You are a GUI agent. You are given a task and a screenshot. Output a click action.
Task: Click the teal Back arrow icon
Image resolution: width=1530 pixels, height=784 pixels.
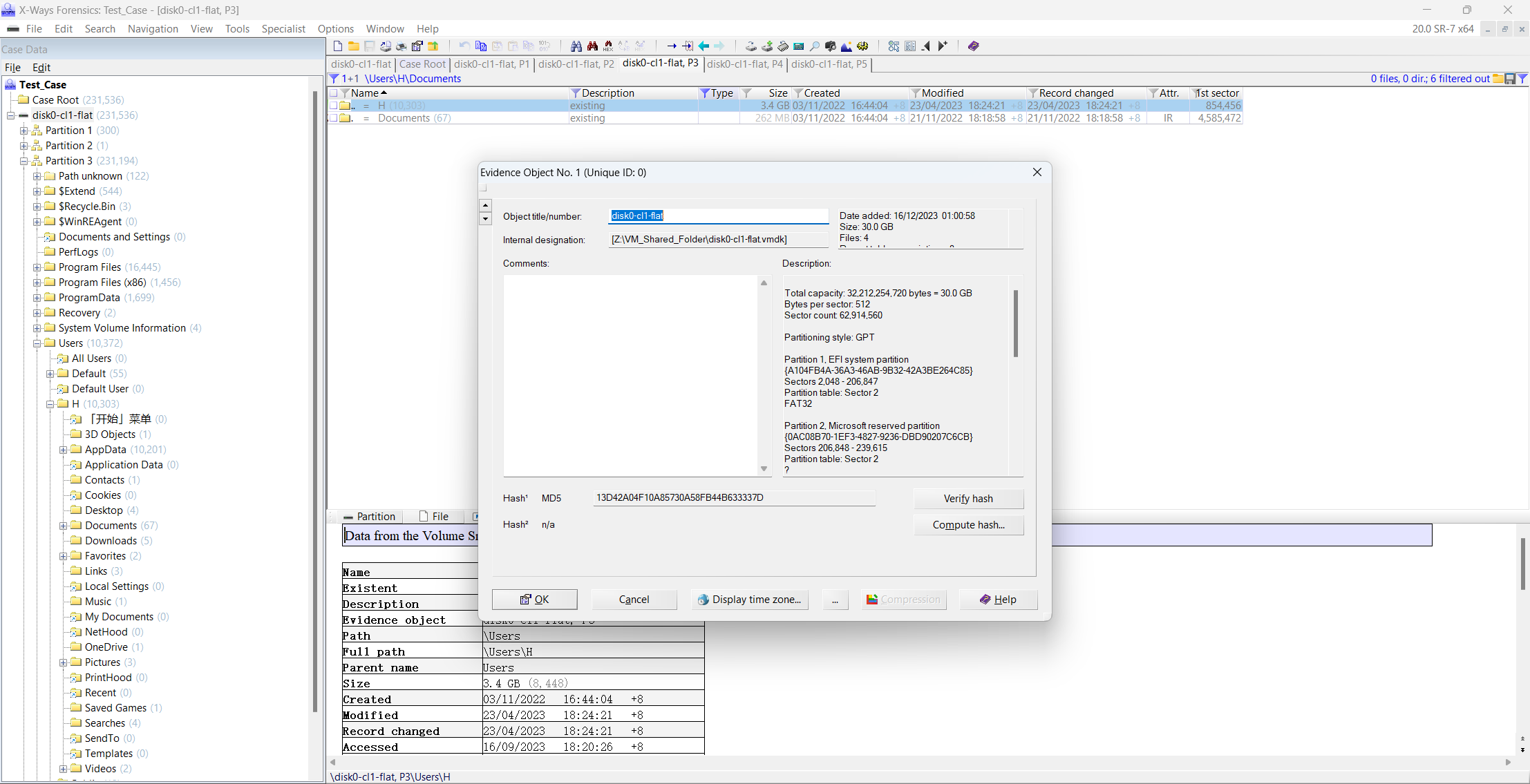[703, 46]
